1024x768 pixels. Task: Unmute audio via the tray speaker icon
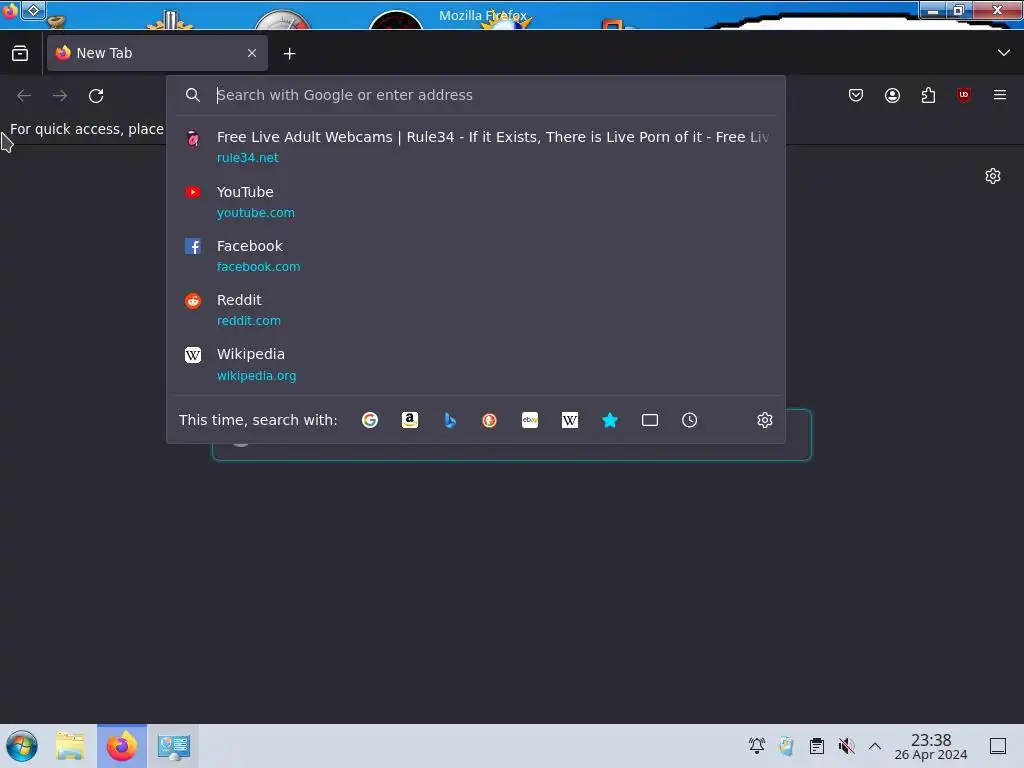pos(846,745)
